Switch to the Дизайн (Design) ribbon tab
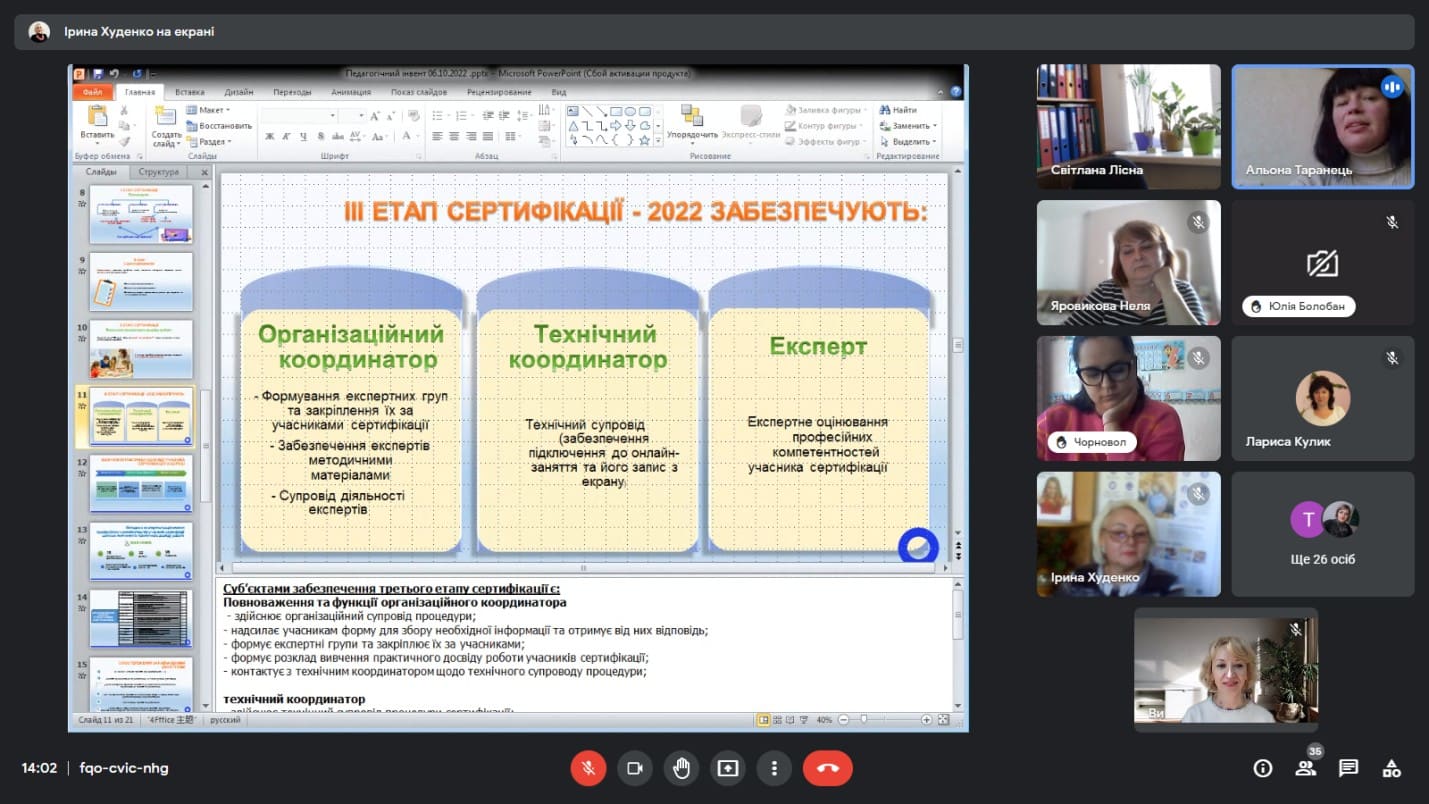Image resolution: width=1429 pixels, height=804 pixels. pyautogui.click(x=239, y=92)
